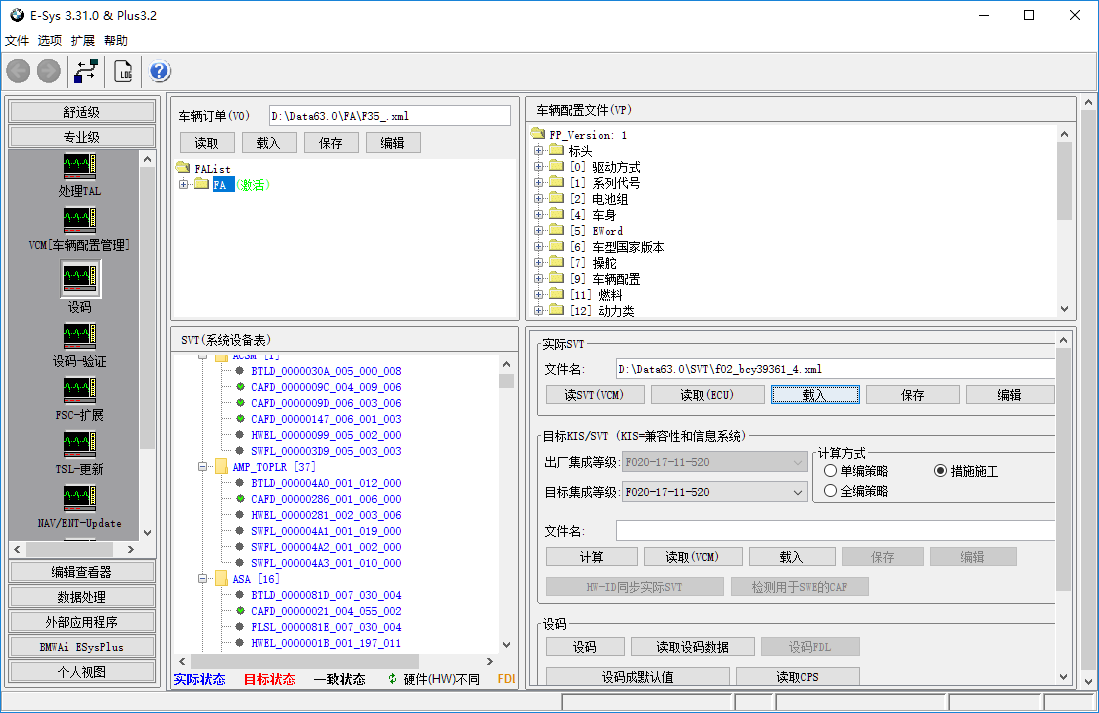Select the 措施施工 radio button
Image resolution: width=1099 pixels, height=713 pixels.
click(941, 471)
